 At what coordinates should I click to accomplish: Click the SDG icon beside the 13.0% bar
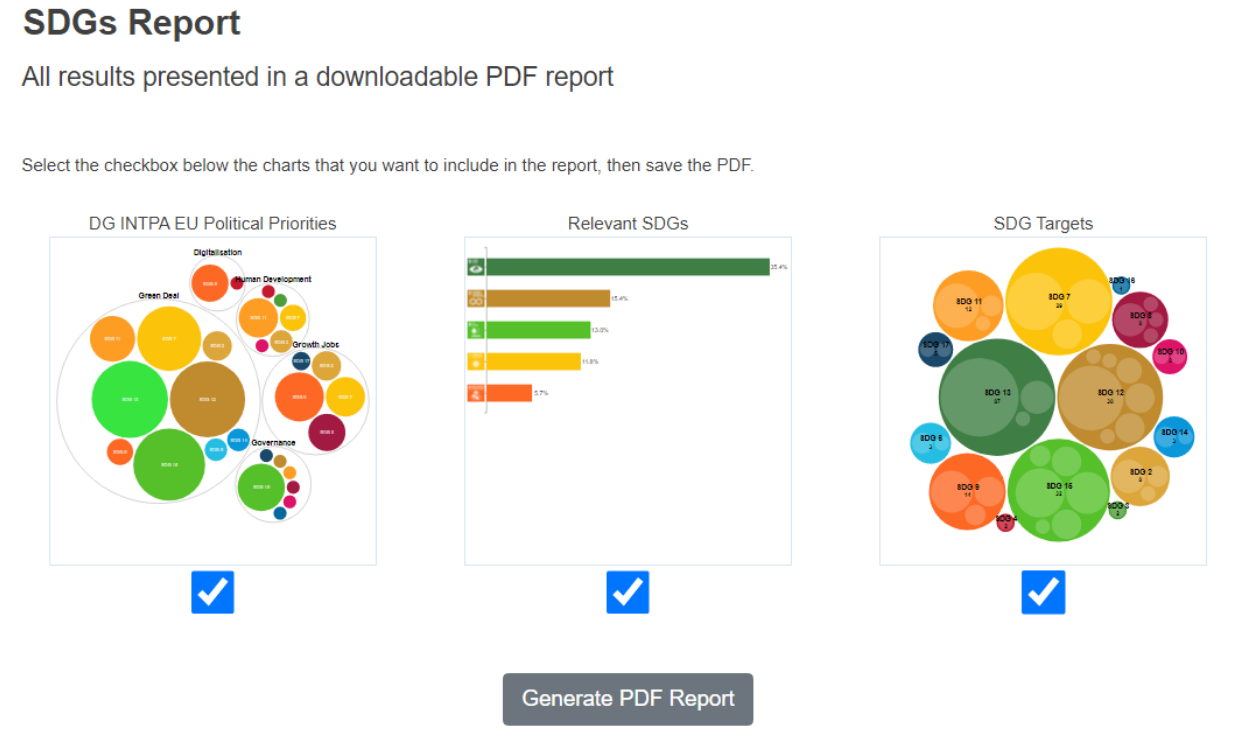[x=476, y=330]
